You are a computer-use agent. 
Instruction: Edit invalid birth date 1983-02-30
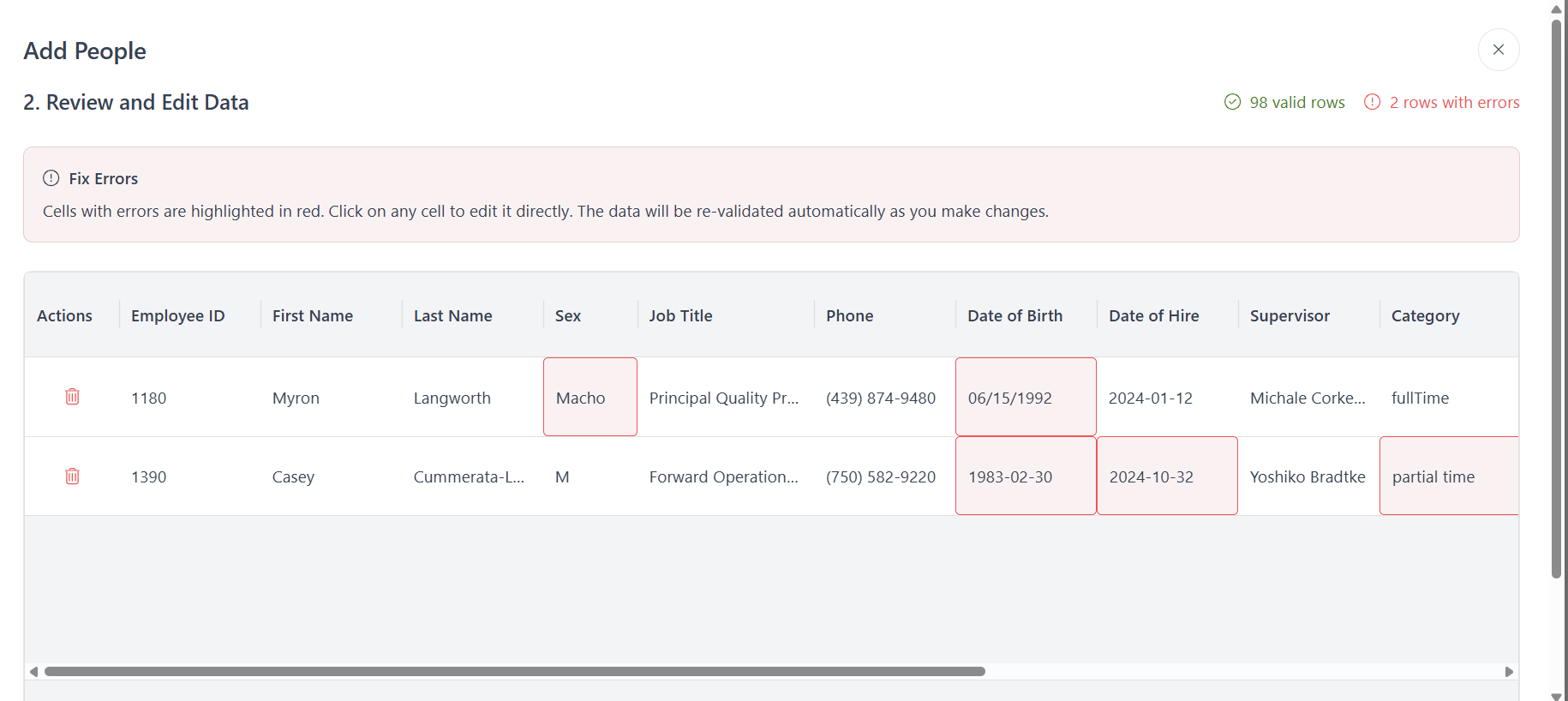1025,476
